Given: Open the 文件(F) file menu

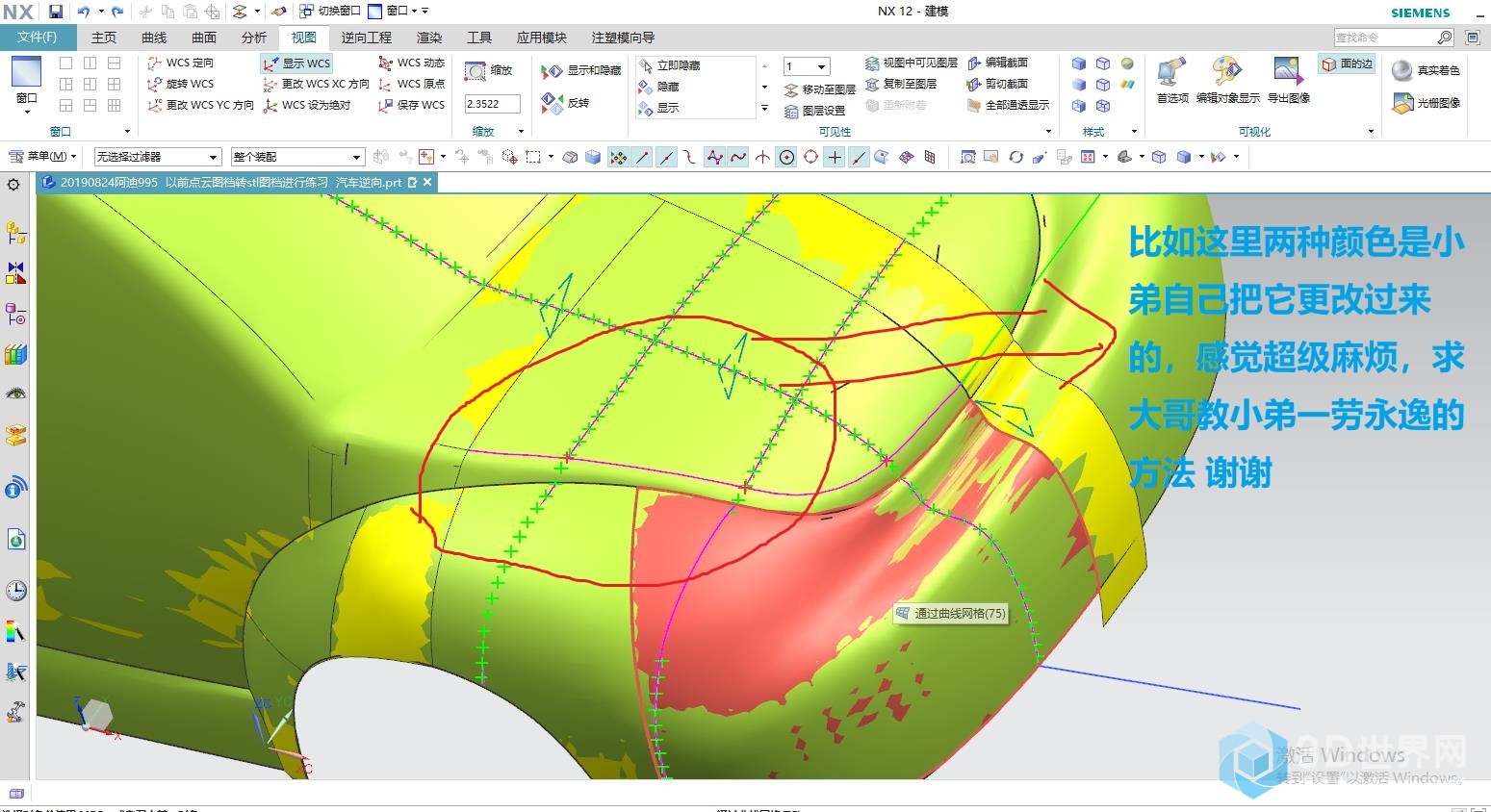Looking at the screenshot, I should click(x=38, y=38).
